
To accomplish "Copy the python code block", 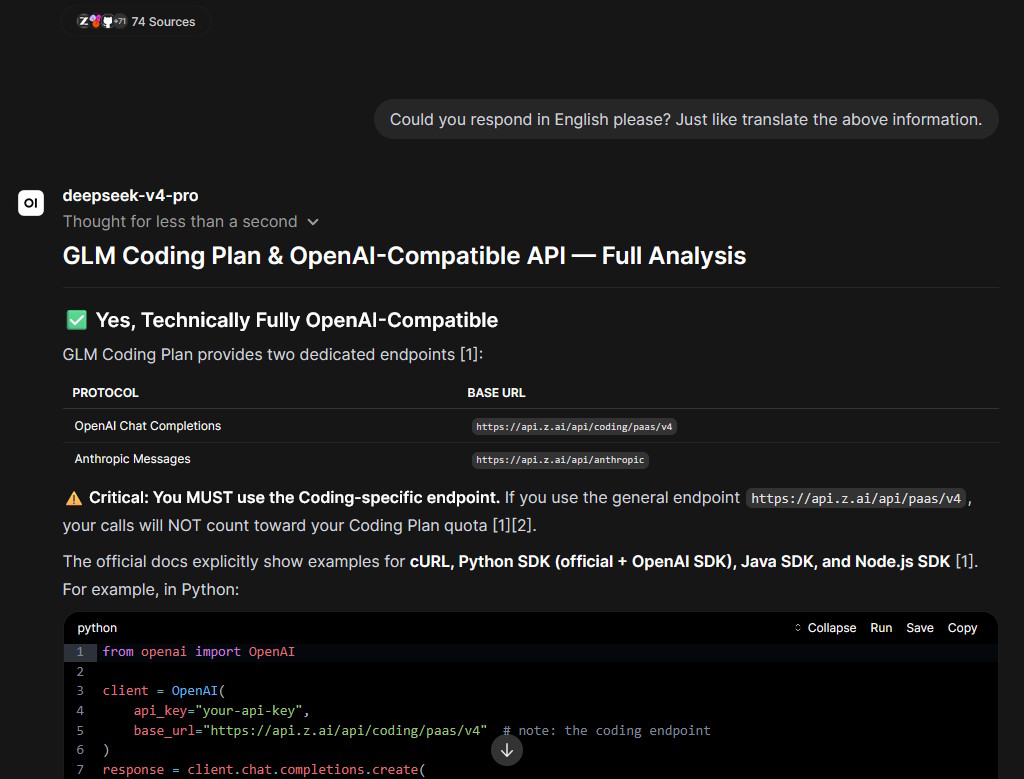I will click(x=962, y=628).
